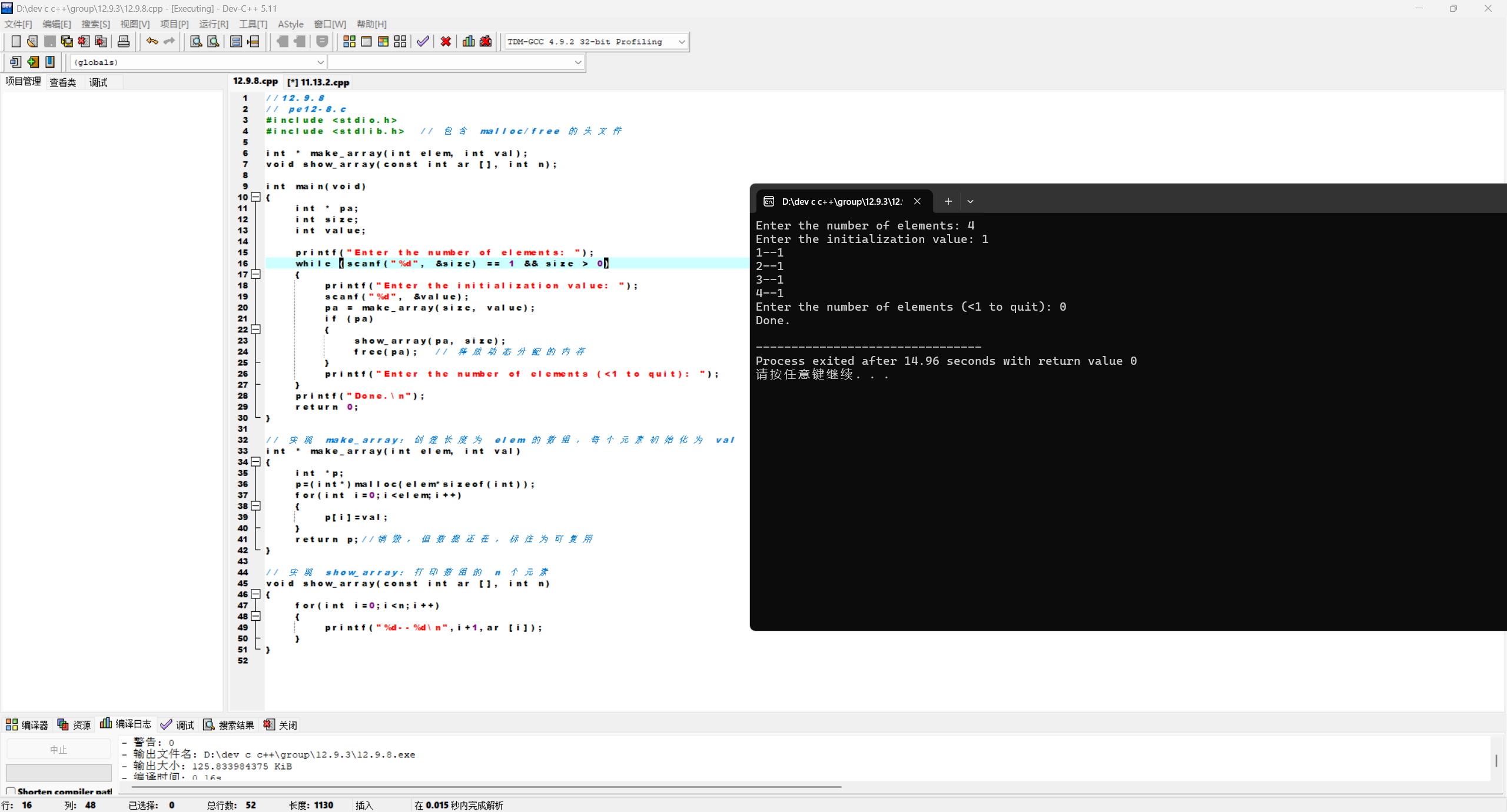Open a new console tab with plus button
1507x812 pixels.
pos(948,201)
